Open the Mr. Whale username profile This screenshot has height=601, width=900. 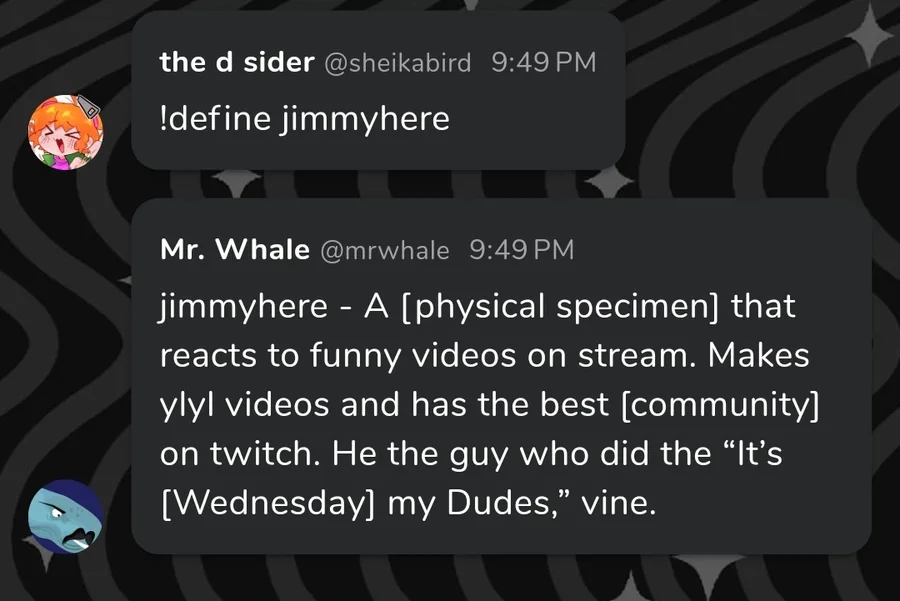pos(234,250)
